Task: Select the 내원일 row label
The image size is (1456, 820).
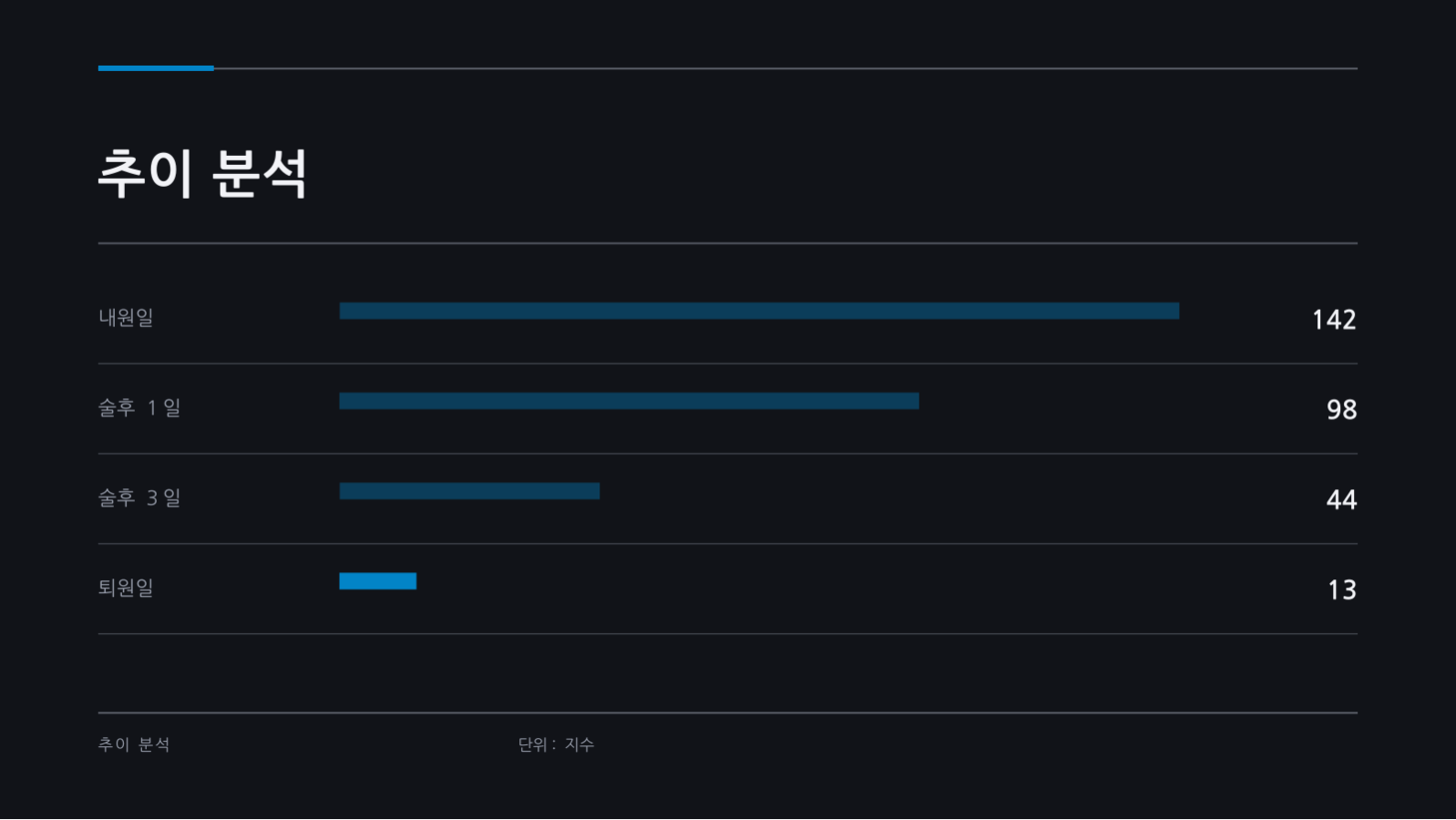Action: [x=126, y=318]
